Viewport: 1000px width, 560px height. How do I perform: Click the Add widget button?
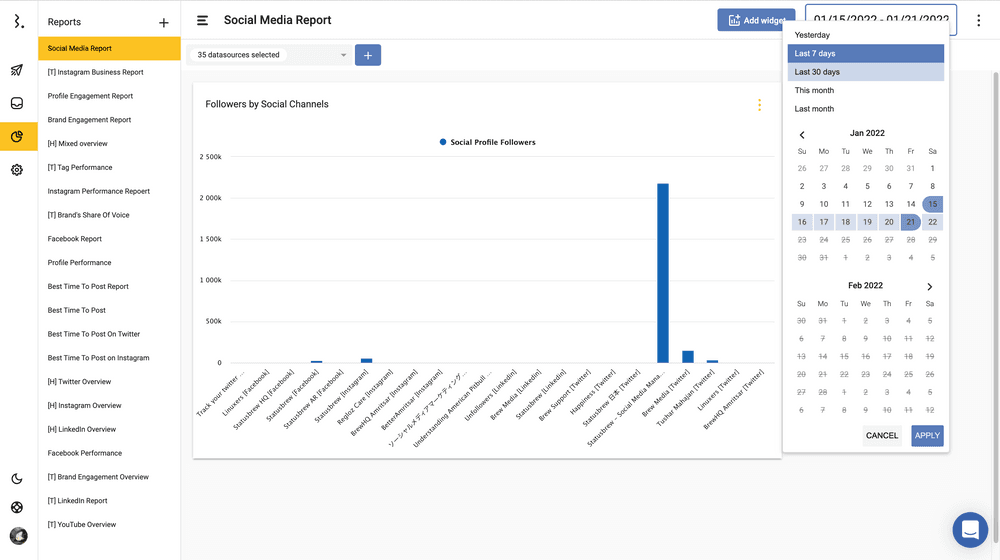[755, 20]
